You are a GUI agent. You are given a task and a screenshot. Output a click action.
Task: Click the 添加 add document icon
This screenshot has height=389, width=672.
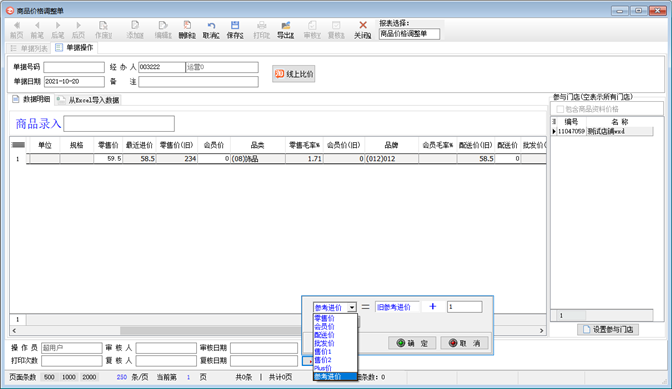click(x=135, y=30)
